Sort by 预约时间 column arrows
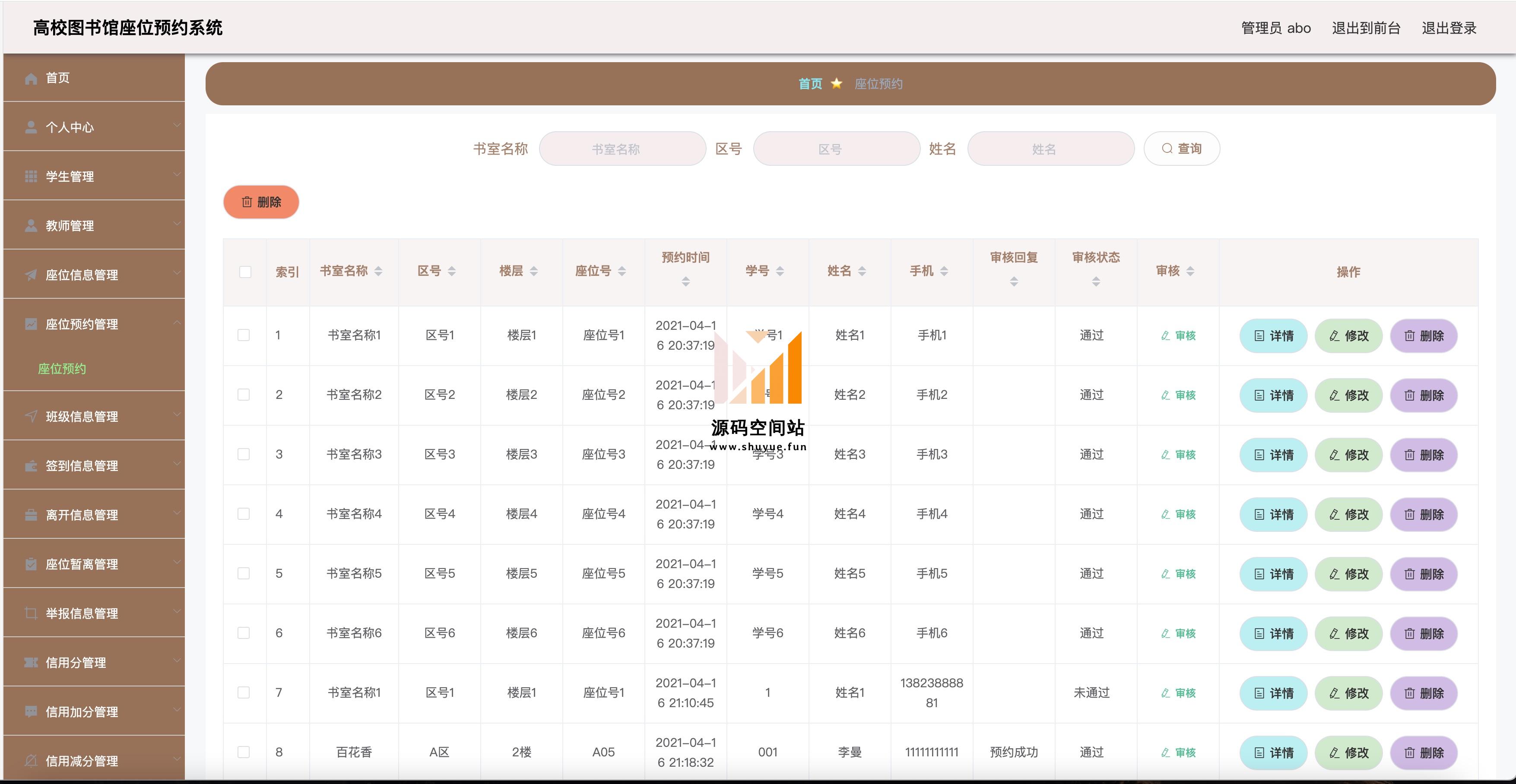Screen dimensions: 1516x784 pyautogui.click(x=685, y=282)
